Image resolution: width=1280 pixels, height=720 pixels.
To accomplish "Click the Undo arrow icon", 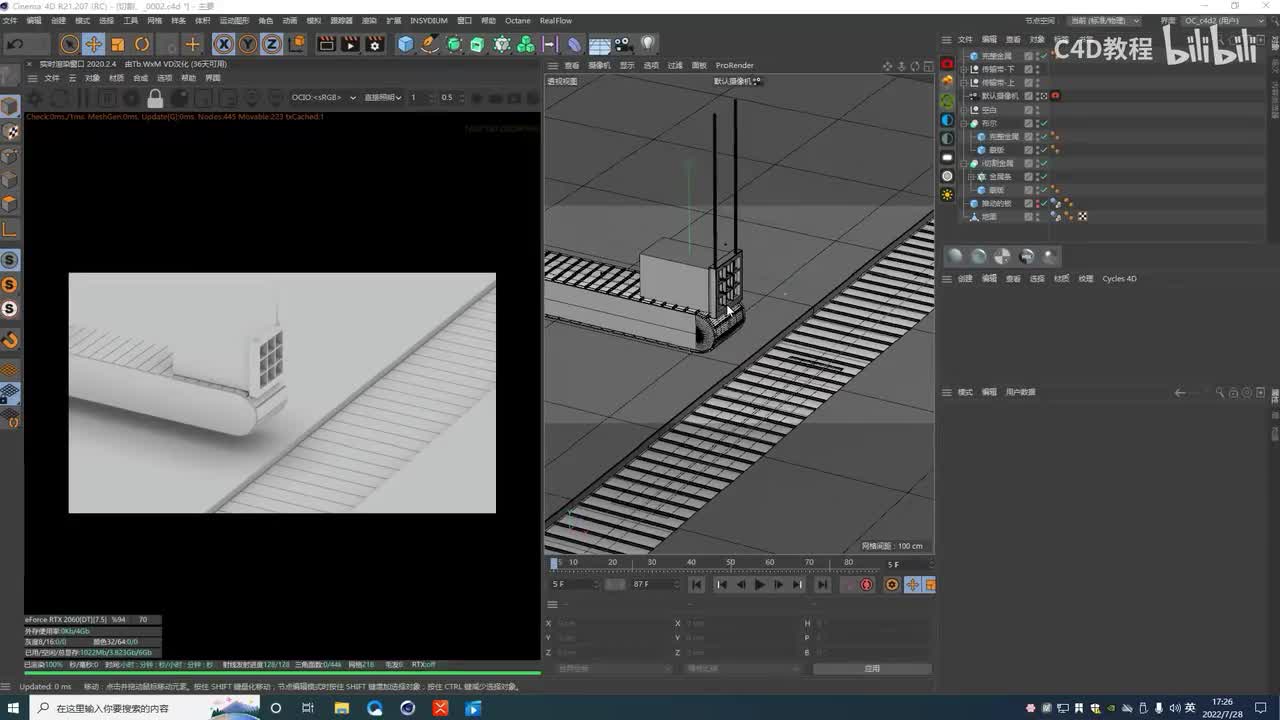I will click(x=15, y=44).
